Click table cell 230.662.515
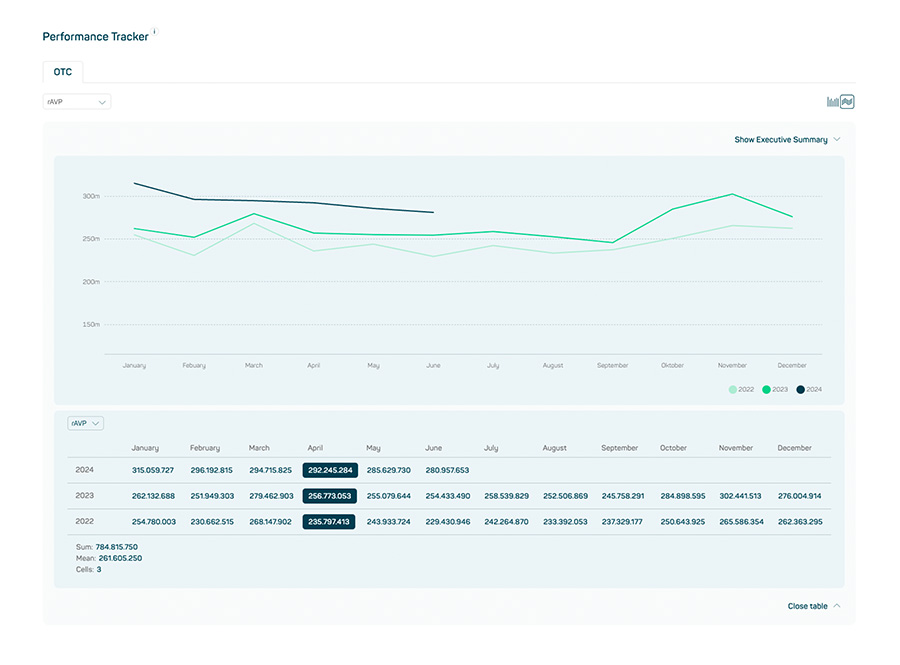This screenshot has width=900, height=665. [212, 522]
